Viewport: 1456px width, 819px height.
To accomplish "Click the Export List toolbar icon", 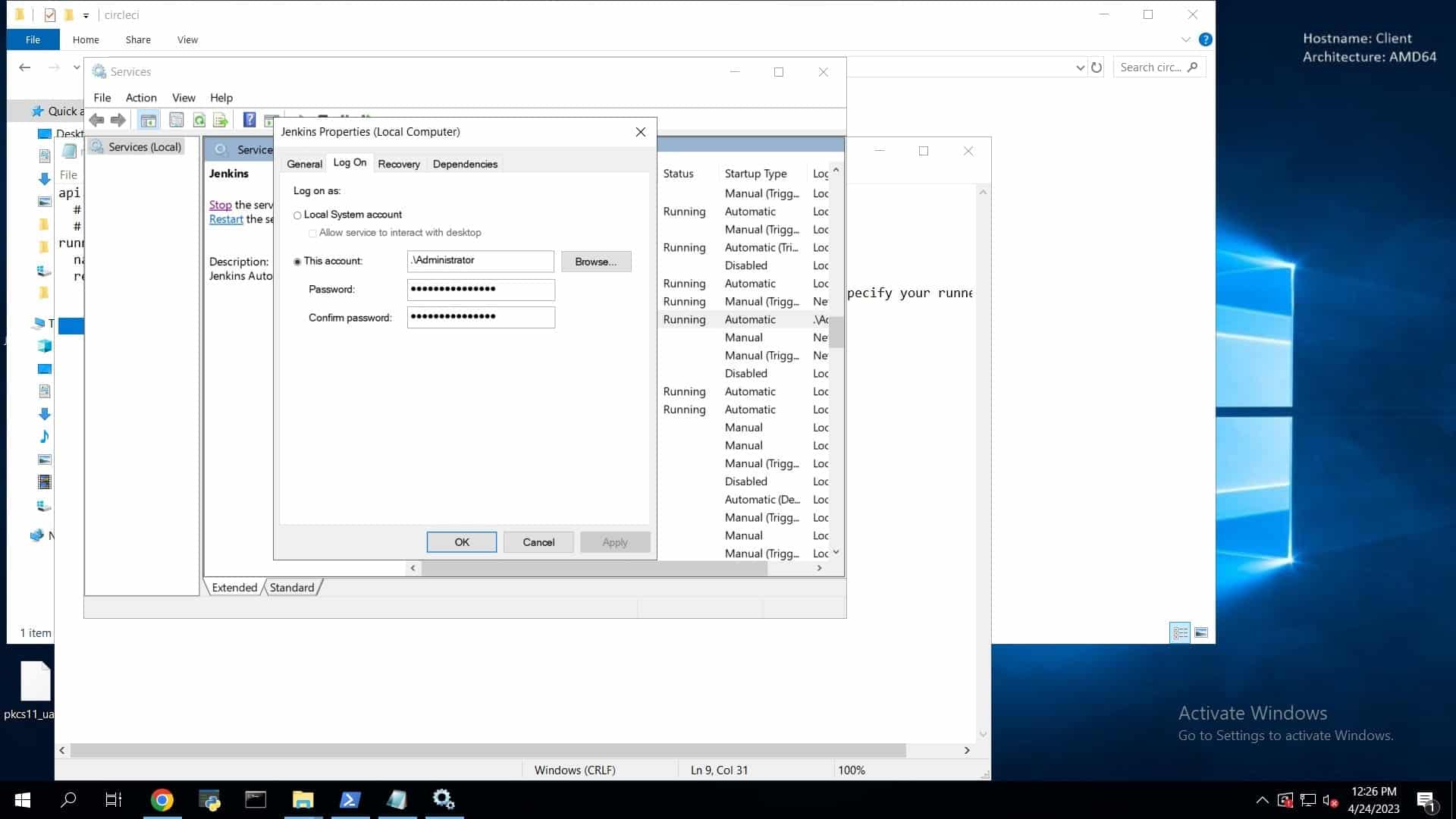I will coord(221,120).
